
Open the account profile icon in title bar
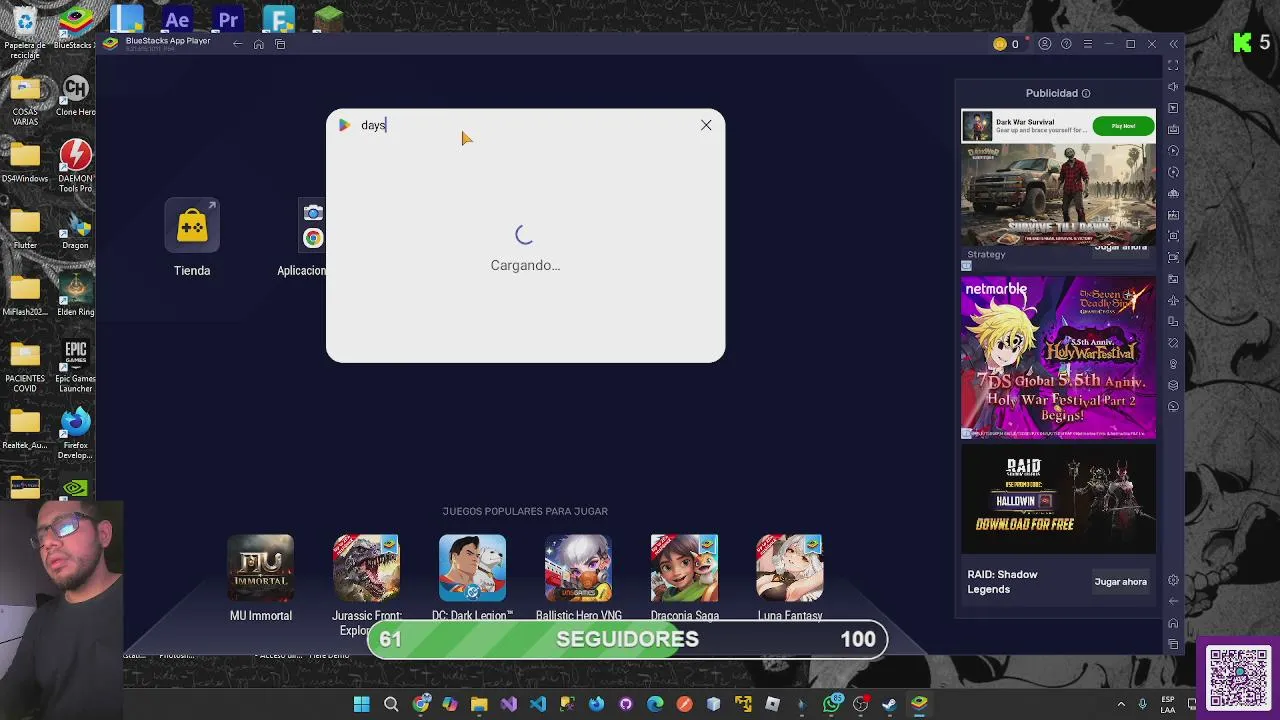1045,44
